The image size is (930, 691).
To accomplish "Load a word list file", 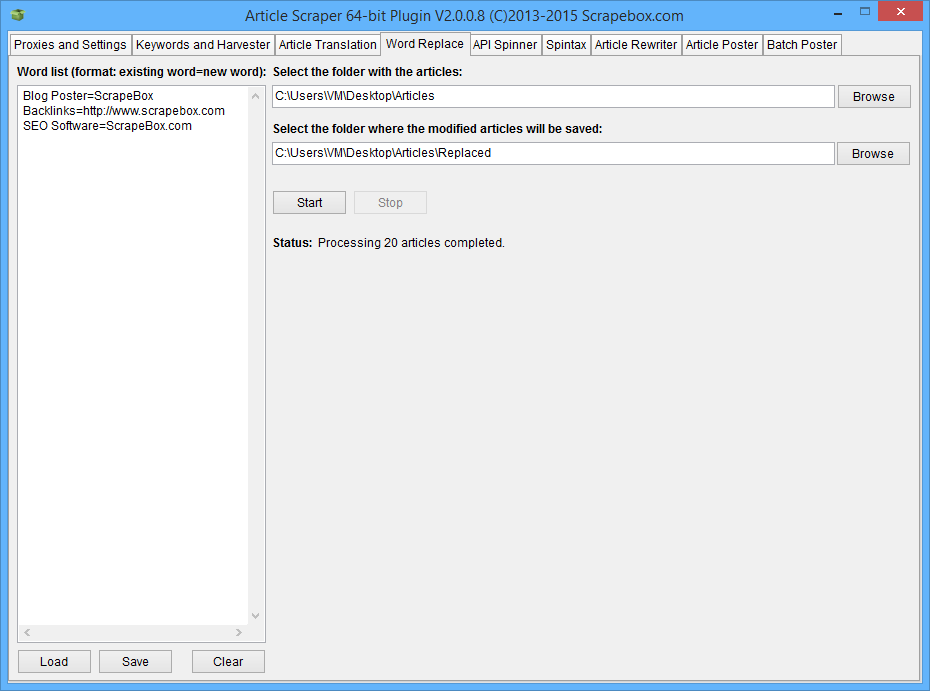I will (54, 661).
